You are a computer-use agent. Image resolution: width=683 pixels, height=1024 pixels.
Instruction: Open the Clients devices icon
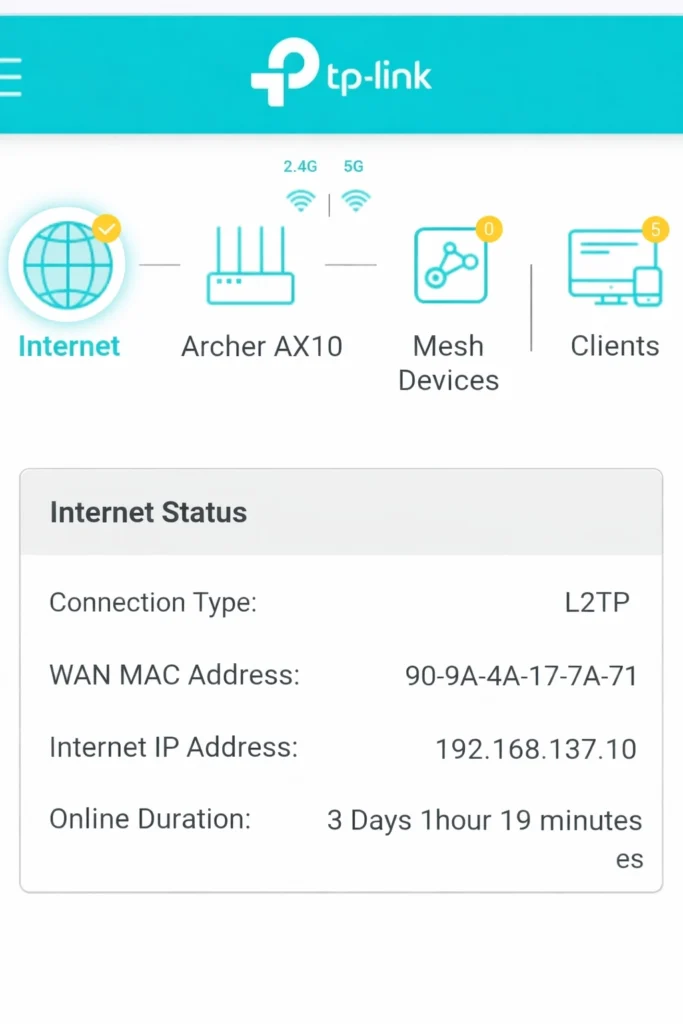tap(613, 268)
